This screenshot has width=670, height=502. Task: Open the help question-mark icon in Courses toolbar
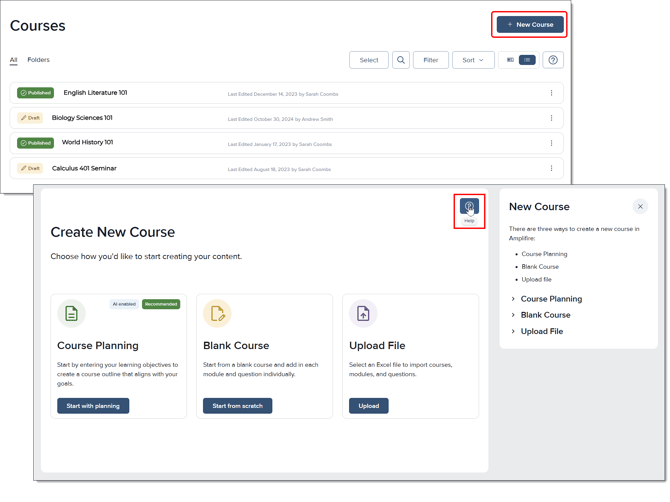pyautogui.click(x=553, y=60)
